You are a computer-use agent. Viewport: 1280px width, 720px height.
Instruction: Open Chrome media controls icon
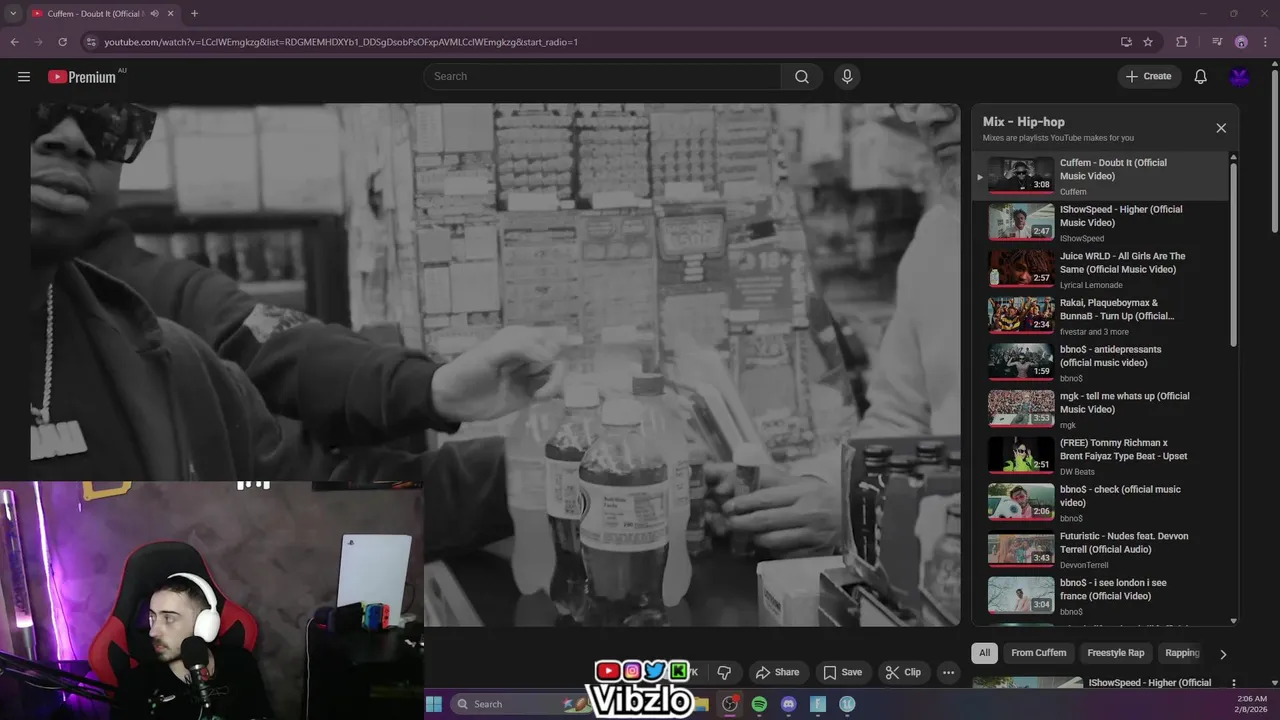point(1216,42)
